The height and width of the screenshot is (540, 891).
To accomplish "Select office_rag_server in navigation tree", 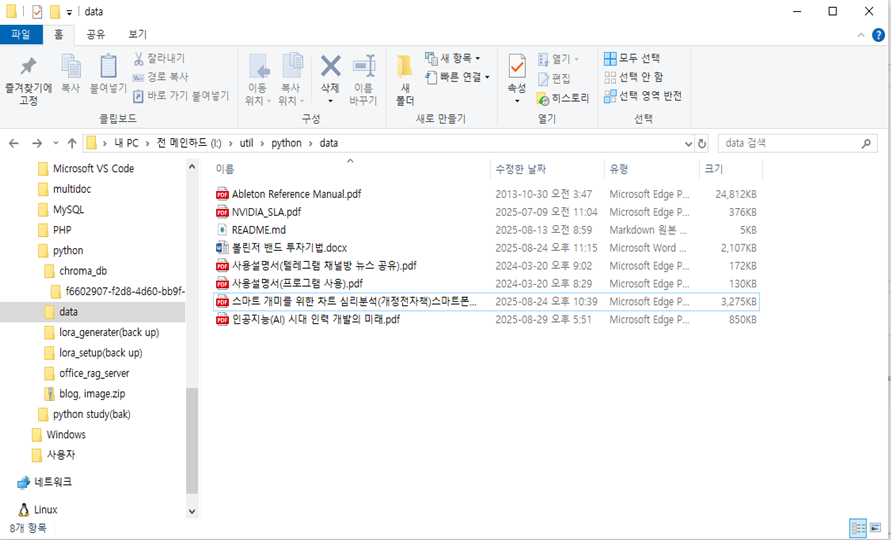I will tap(94, 373).
